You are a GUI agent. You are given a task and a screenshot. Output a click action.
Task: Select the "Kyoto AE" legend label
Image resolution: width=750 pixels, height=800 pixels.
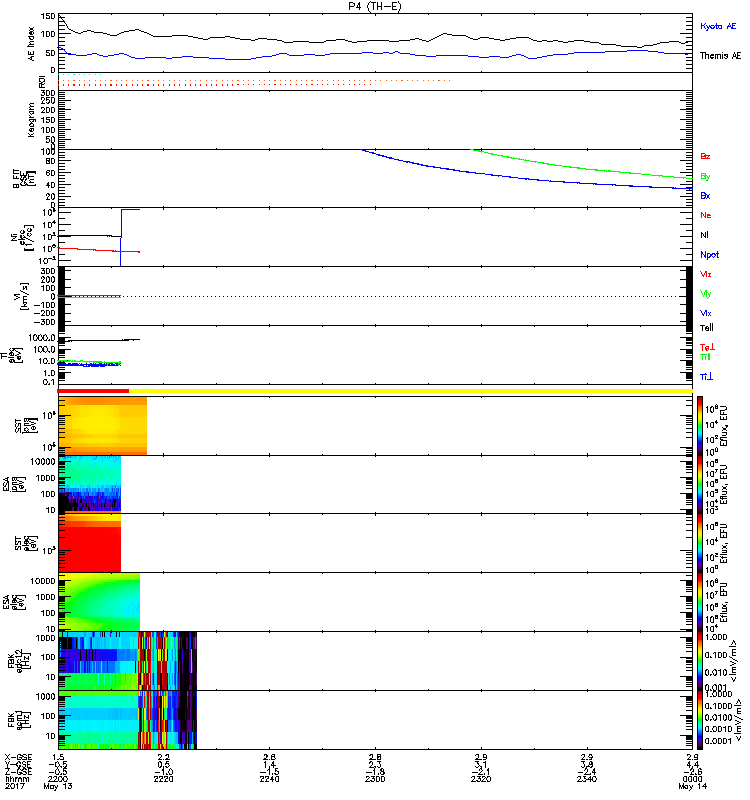(718, 26)
